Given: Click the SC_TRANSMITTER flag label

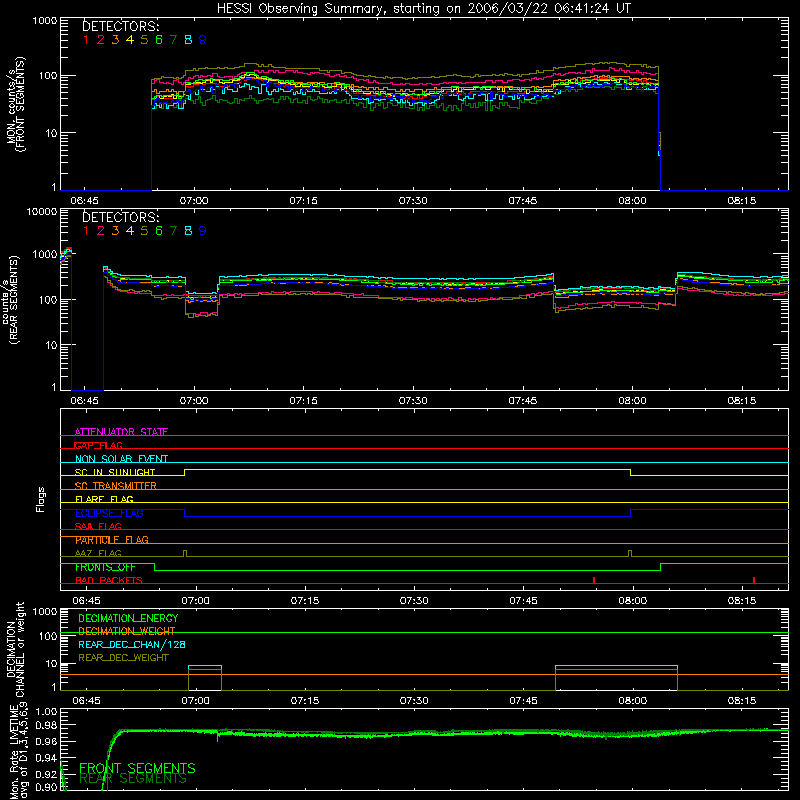Looking at the screenshot, I should [116, 486].
